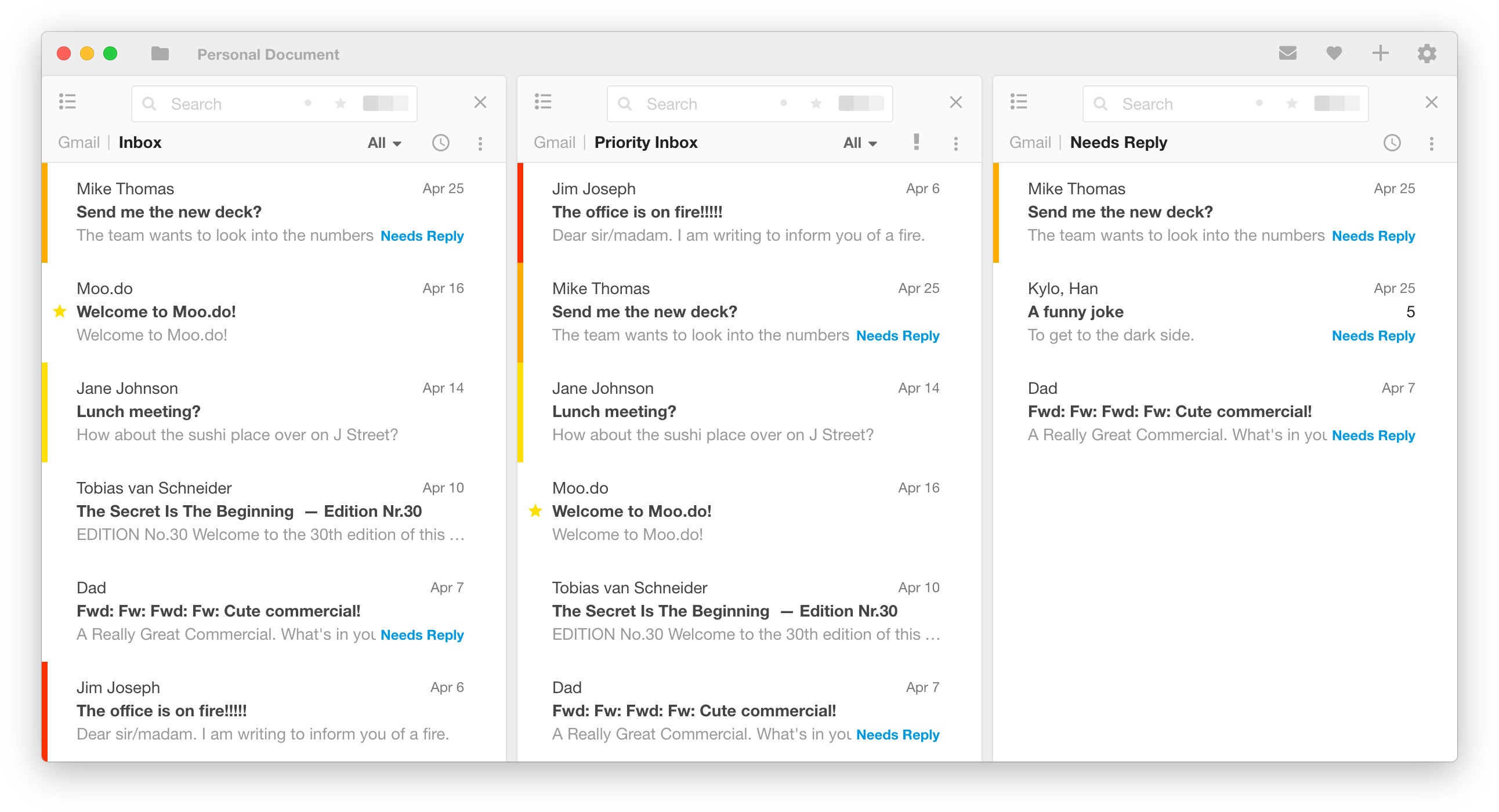Expand the All dropdown in Inbox pane
This screenshot has height=812, width=1499.
(x=384, y=143)
